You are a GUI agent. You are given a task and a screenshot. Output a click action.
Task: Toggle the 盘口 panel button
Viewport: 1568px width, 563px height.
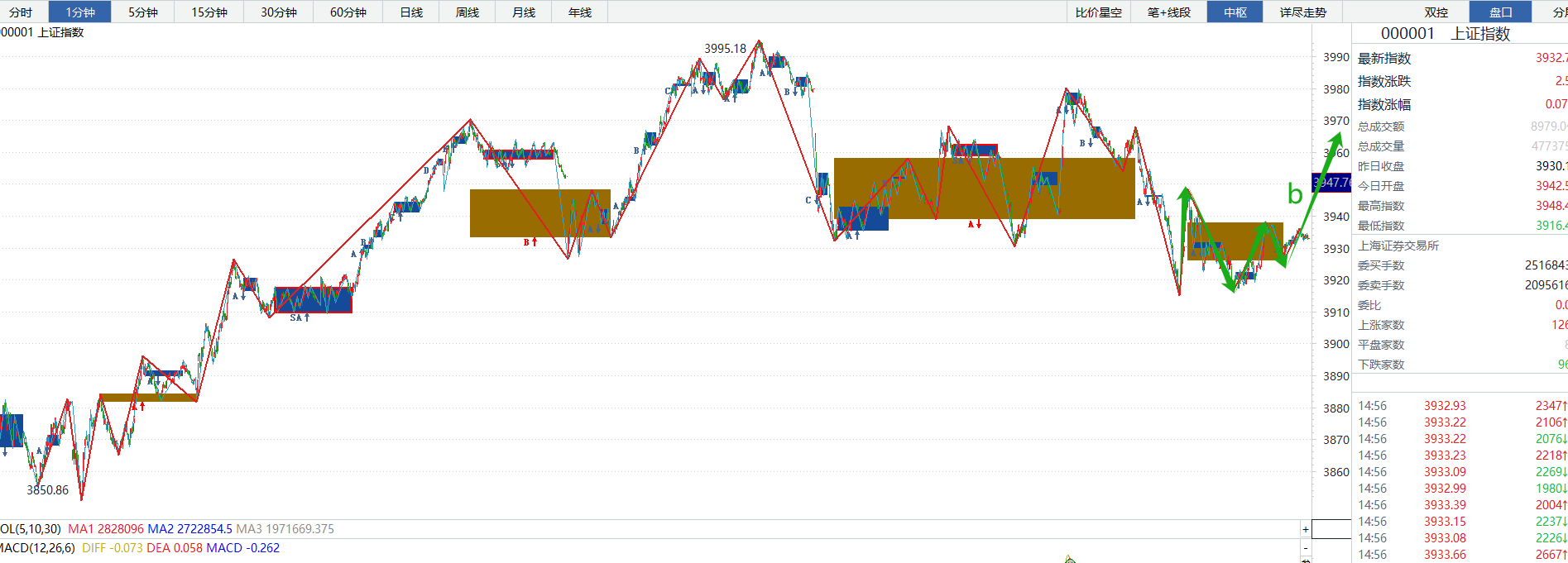tap(1501, 12)
